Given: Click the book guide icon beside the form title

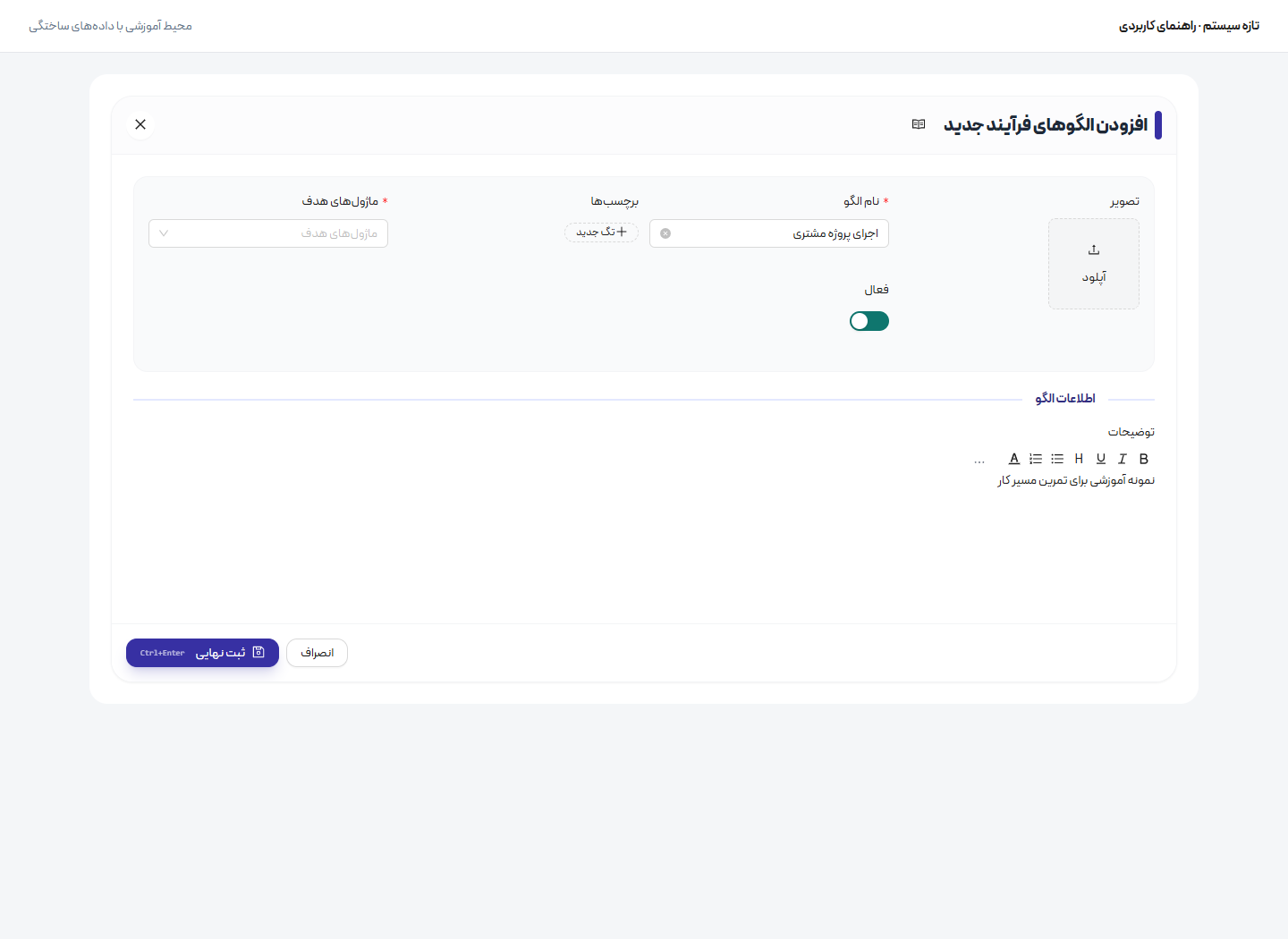Looking at the screenshot, I should click(x=919, y=124).
